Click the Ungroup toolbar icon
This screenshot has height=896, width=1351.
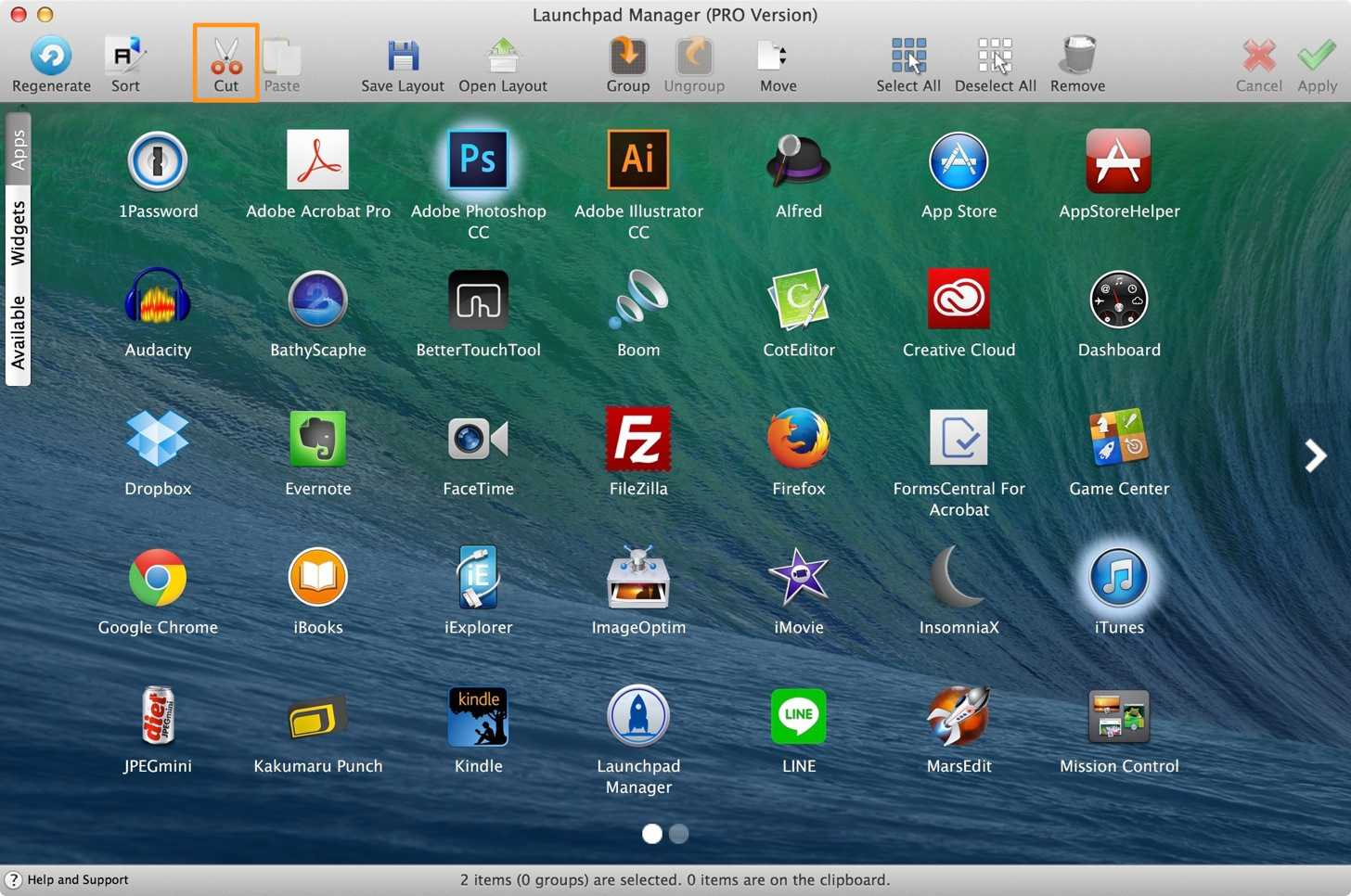[694, 56]
